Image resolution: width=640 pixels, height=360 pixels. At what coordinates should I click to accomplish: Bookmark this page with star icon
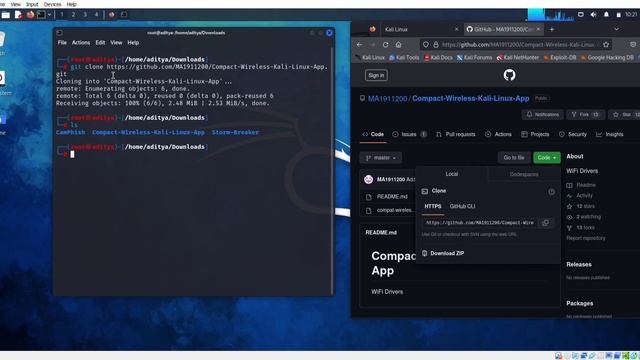tap(606, 44)
